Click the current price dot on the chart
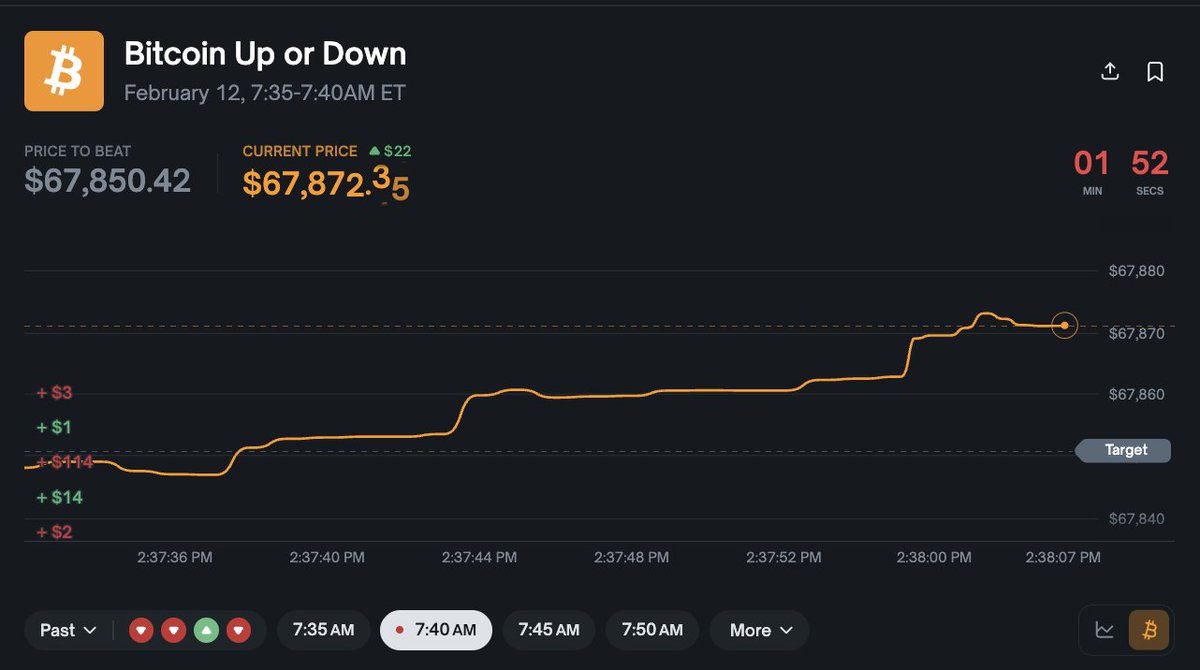Image resolution: width=1200 pixels, height=670 pixels. pyautogui.click(x=1064, y=325)
